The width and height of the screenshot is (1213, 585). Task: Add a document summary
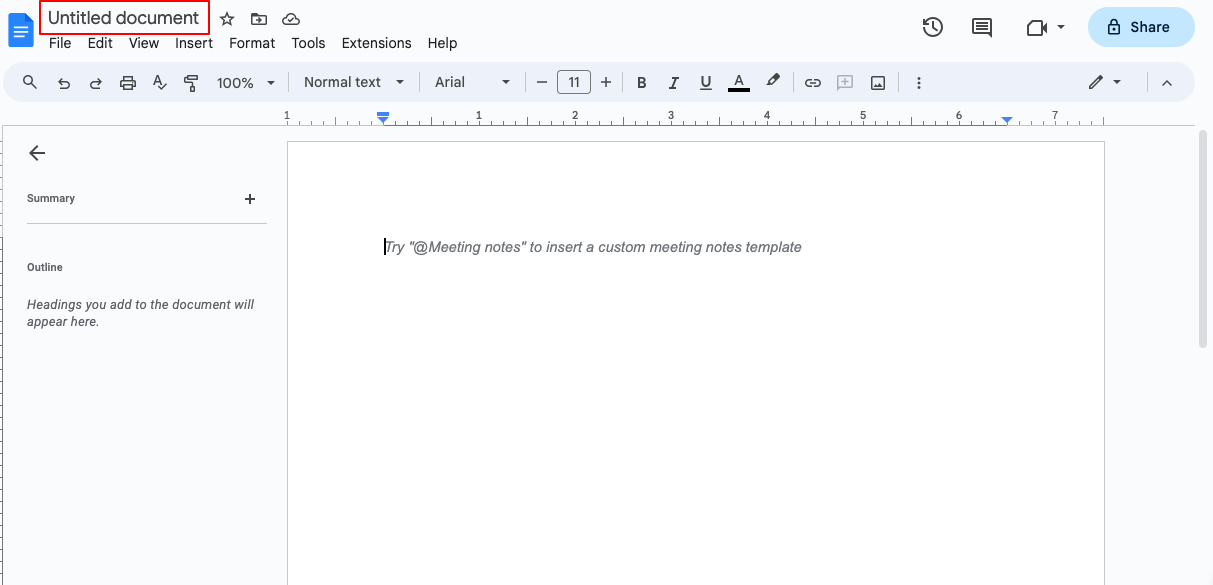pyautogui.click(x=250, y=199)
